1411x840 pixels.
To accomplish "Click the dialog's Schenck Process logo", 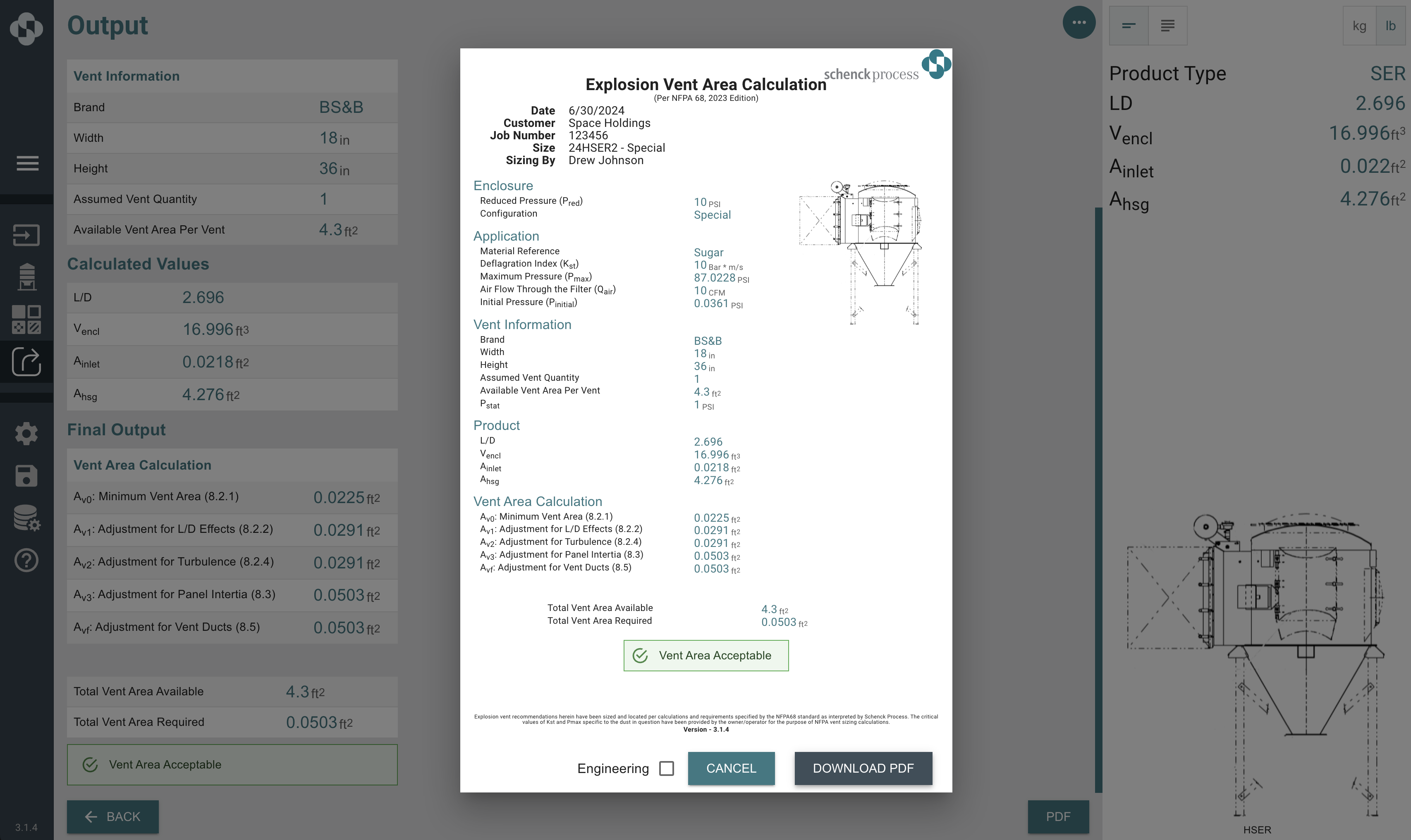I will 887,66.
